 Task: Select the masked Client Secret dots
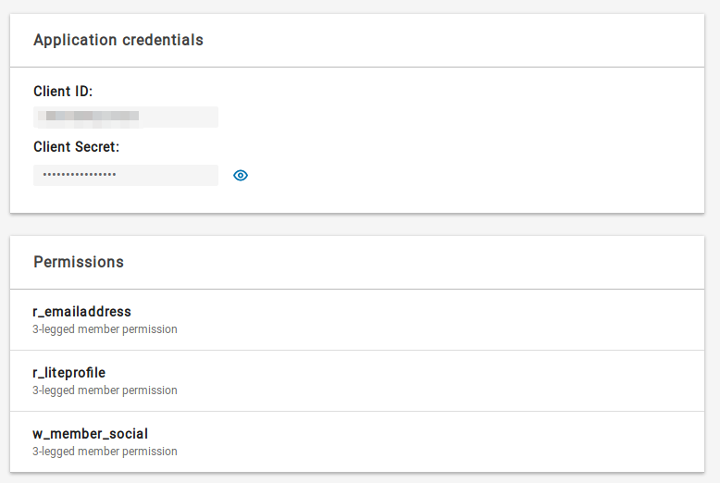tap(79, 174)
